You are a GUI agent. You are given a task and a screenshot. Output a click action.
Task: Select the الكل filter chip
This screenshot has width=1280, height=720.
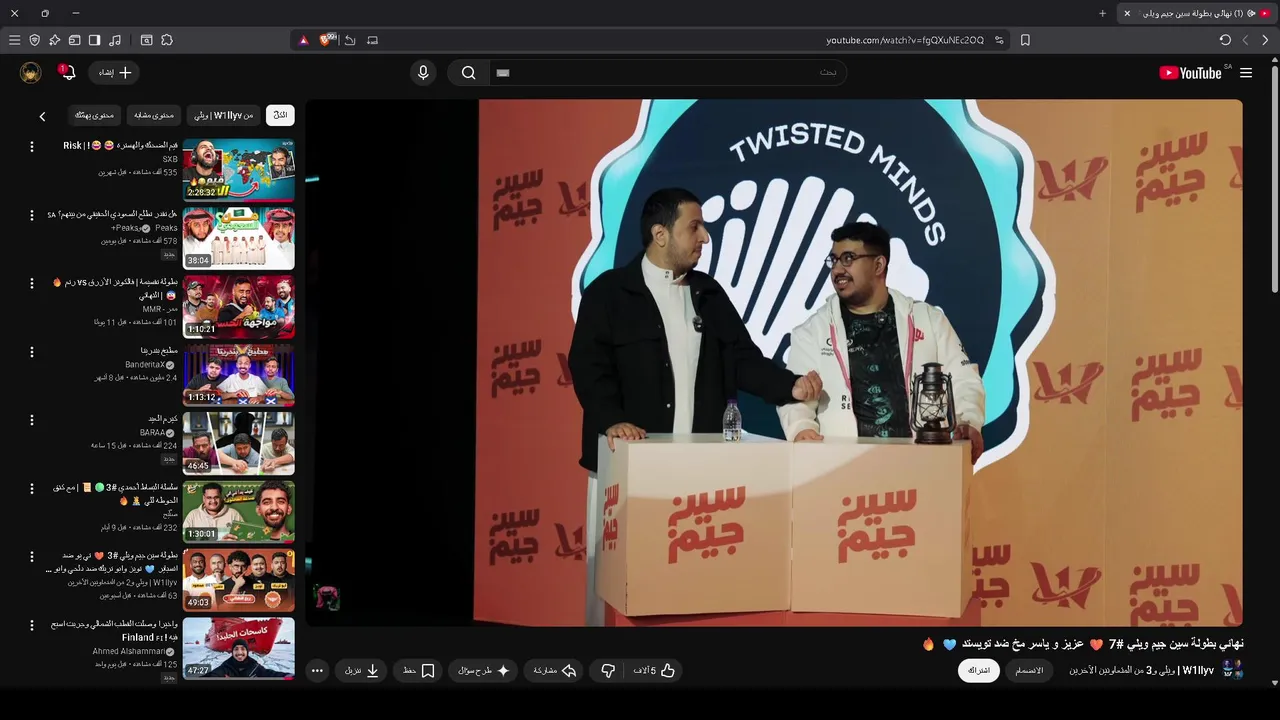pos(280,115)
